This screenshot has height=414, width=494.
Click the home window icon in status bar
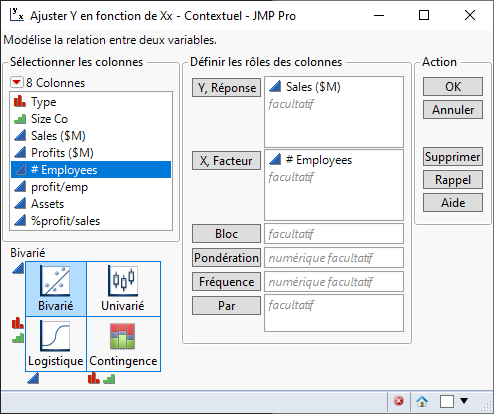point(422,401)
